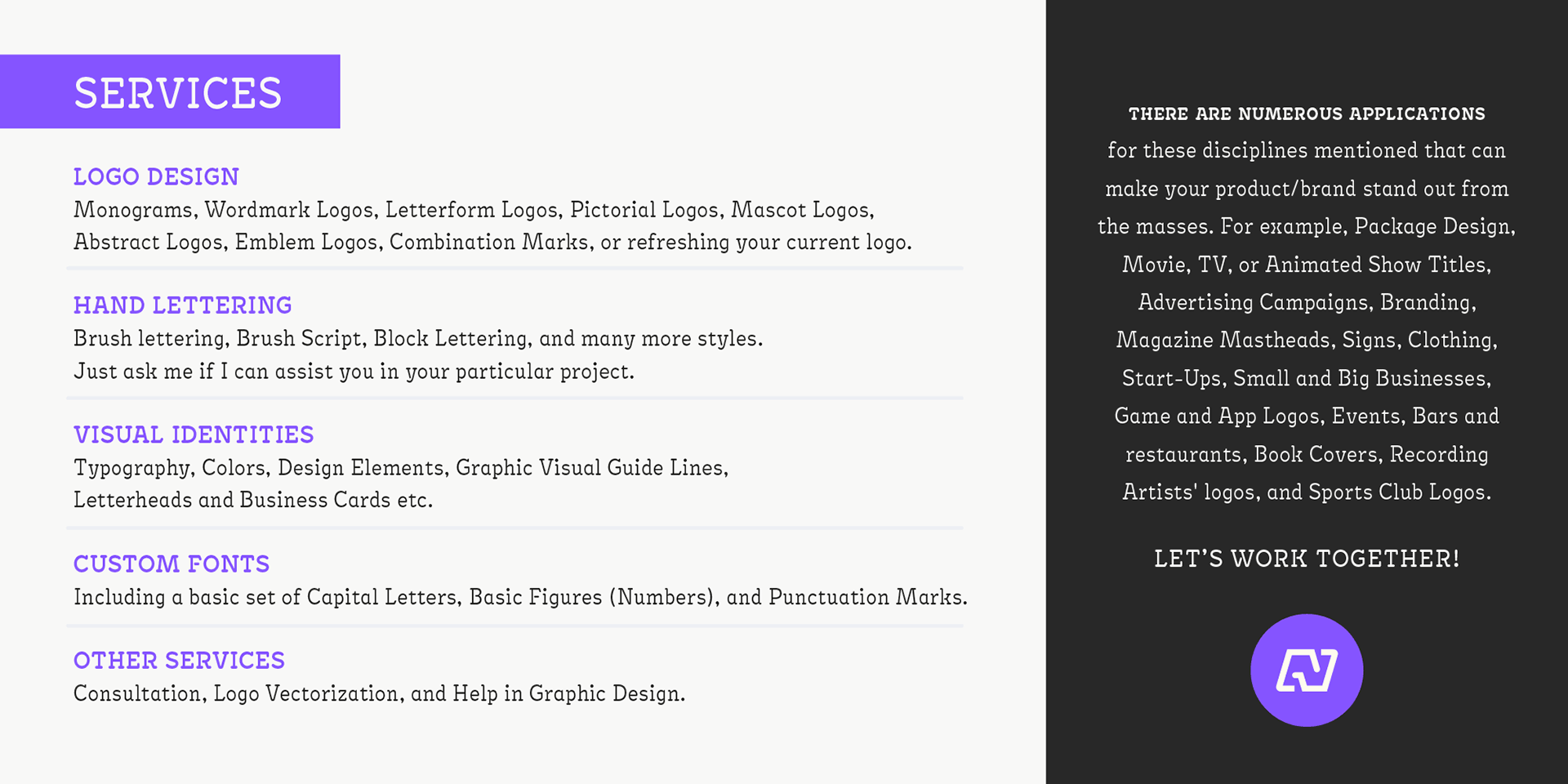
Task: Click the Movie, TV, or Animated line
Action: pos(1307,265)
